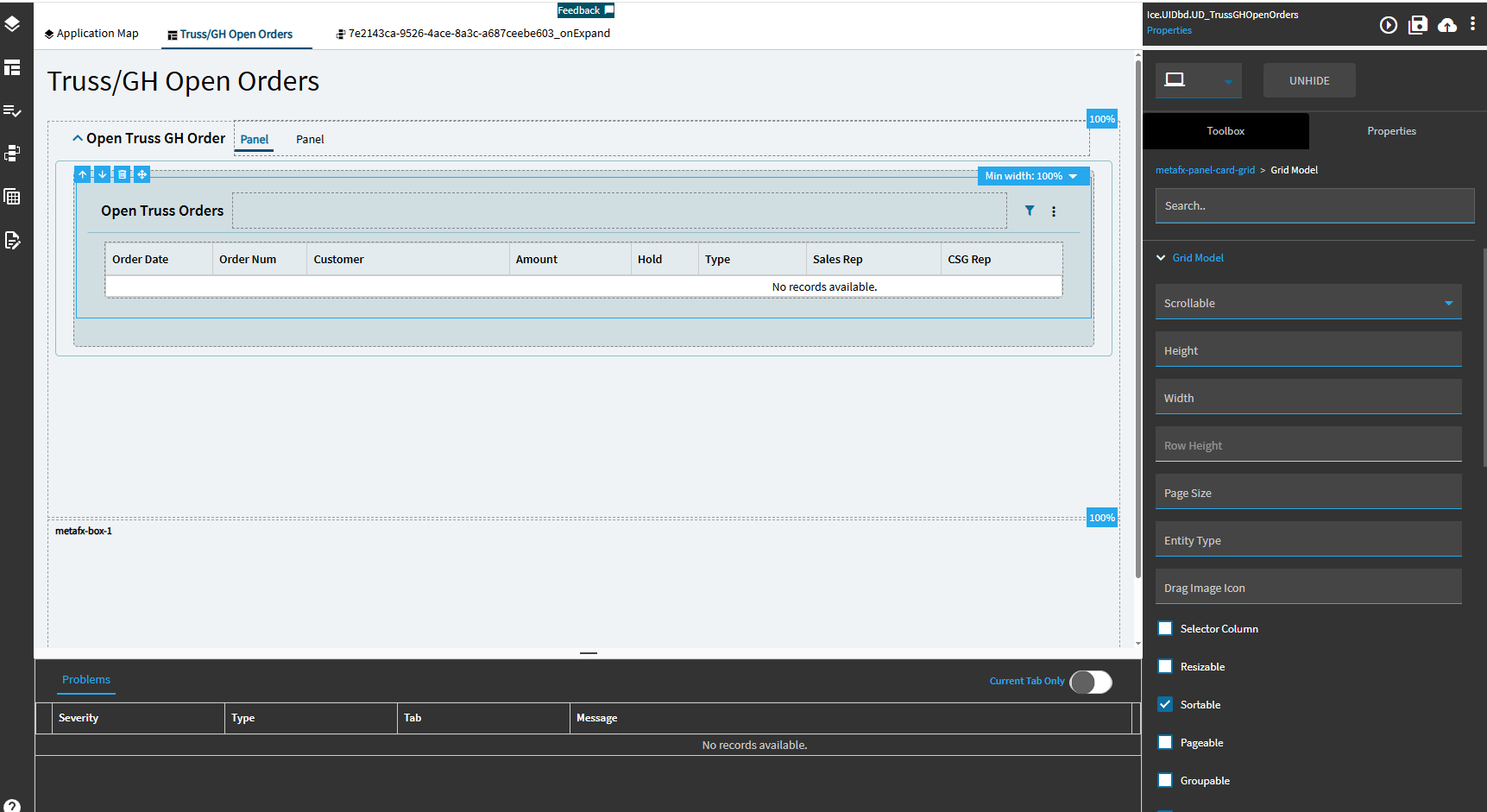Click the Severity column header in Problems
Viewport: 1487px width, 812px height.
138,718
